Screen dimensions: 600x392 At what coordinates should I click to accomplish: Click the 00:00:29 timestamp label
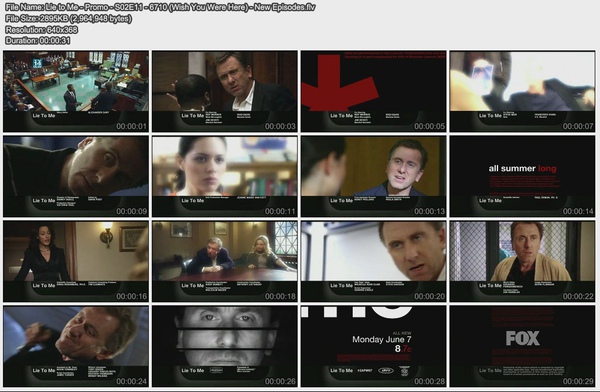(578, 381)
